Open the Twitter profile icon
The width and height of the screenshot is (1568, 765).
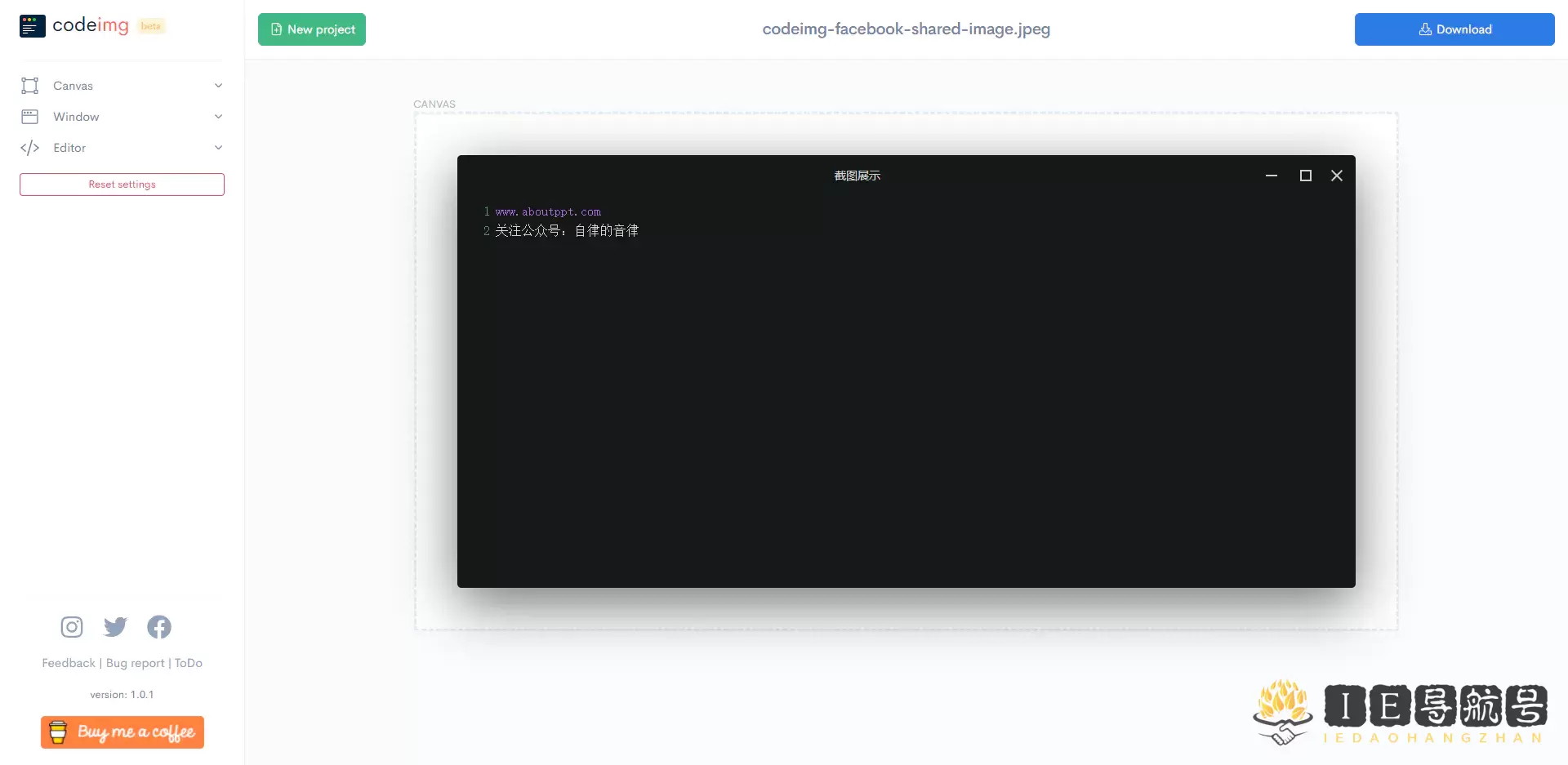point(114,627)
